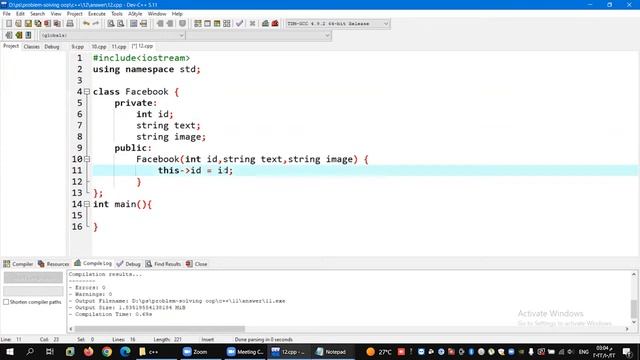This screenshot has height=360, width=640.
Task: Switch to the 11.cpp editor tab
Action: [119, 47]
